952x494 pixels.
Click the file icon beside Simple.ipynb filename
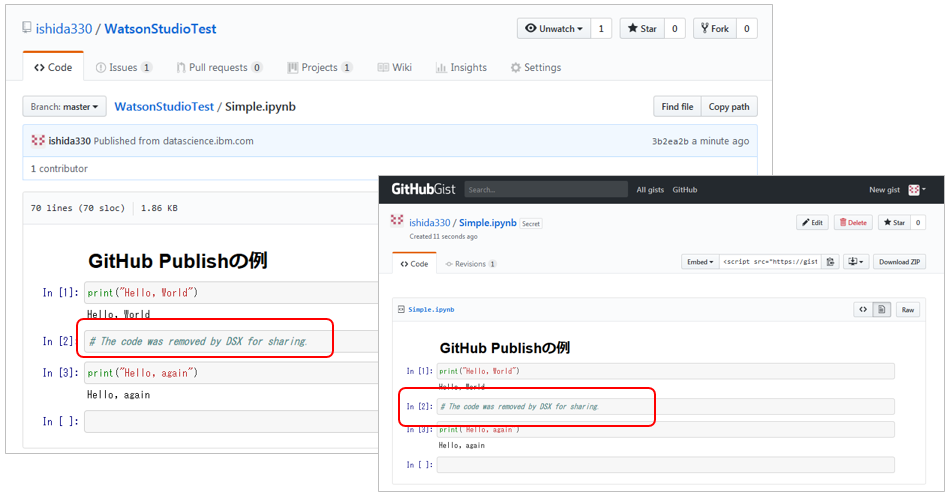(401, 310)
